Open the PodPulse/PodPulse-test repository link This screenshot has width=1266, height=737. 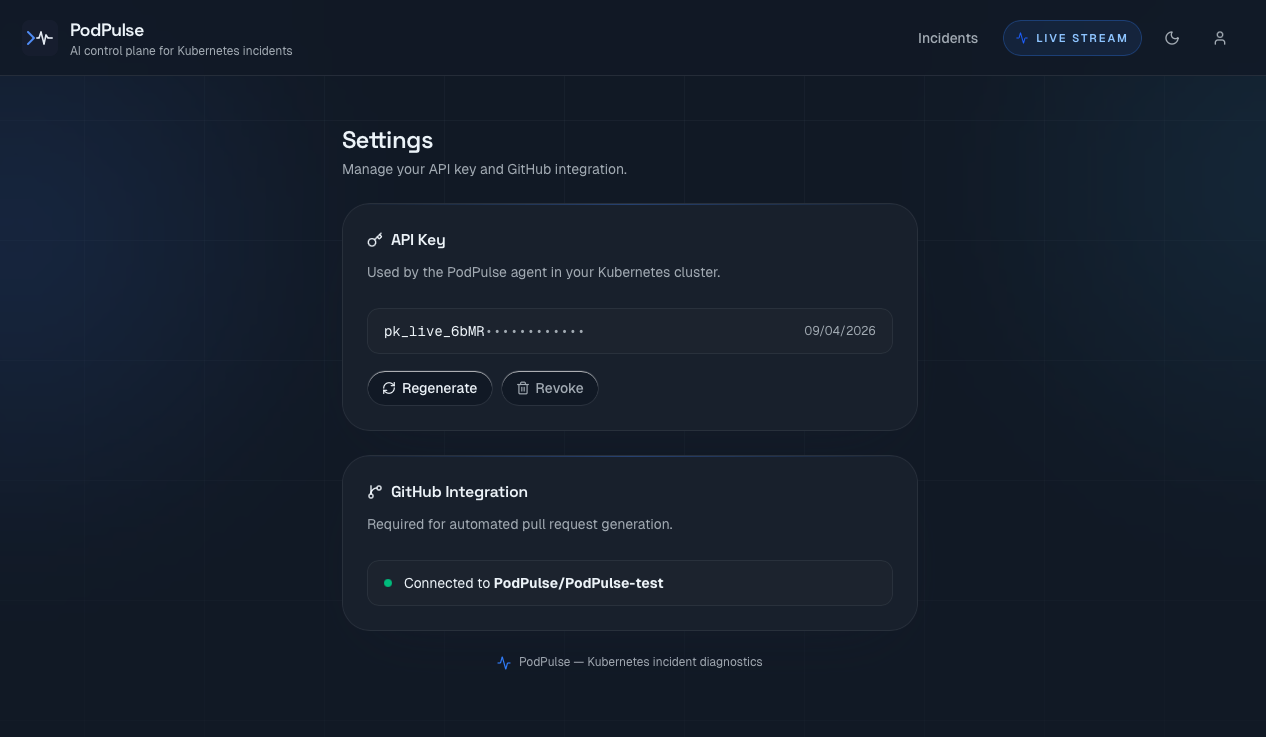pyautogui.click(x=578, y=583)
